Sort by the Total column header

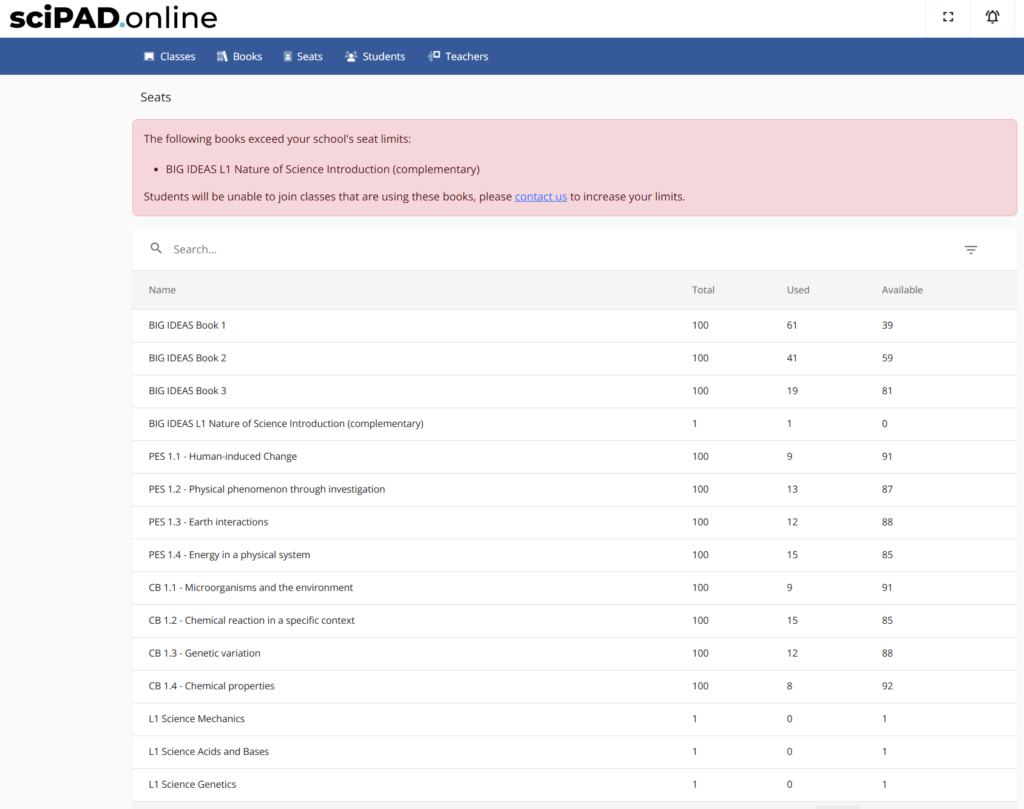(x=703, y=290)
